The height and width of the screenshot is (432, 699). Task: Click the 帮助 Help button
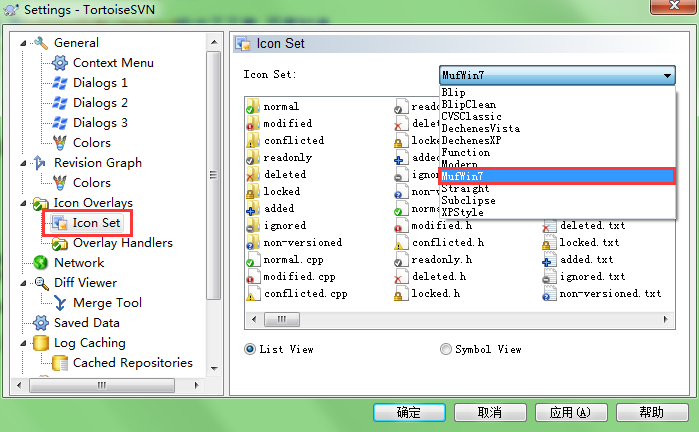pos(652,412)
